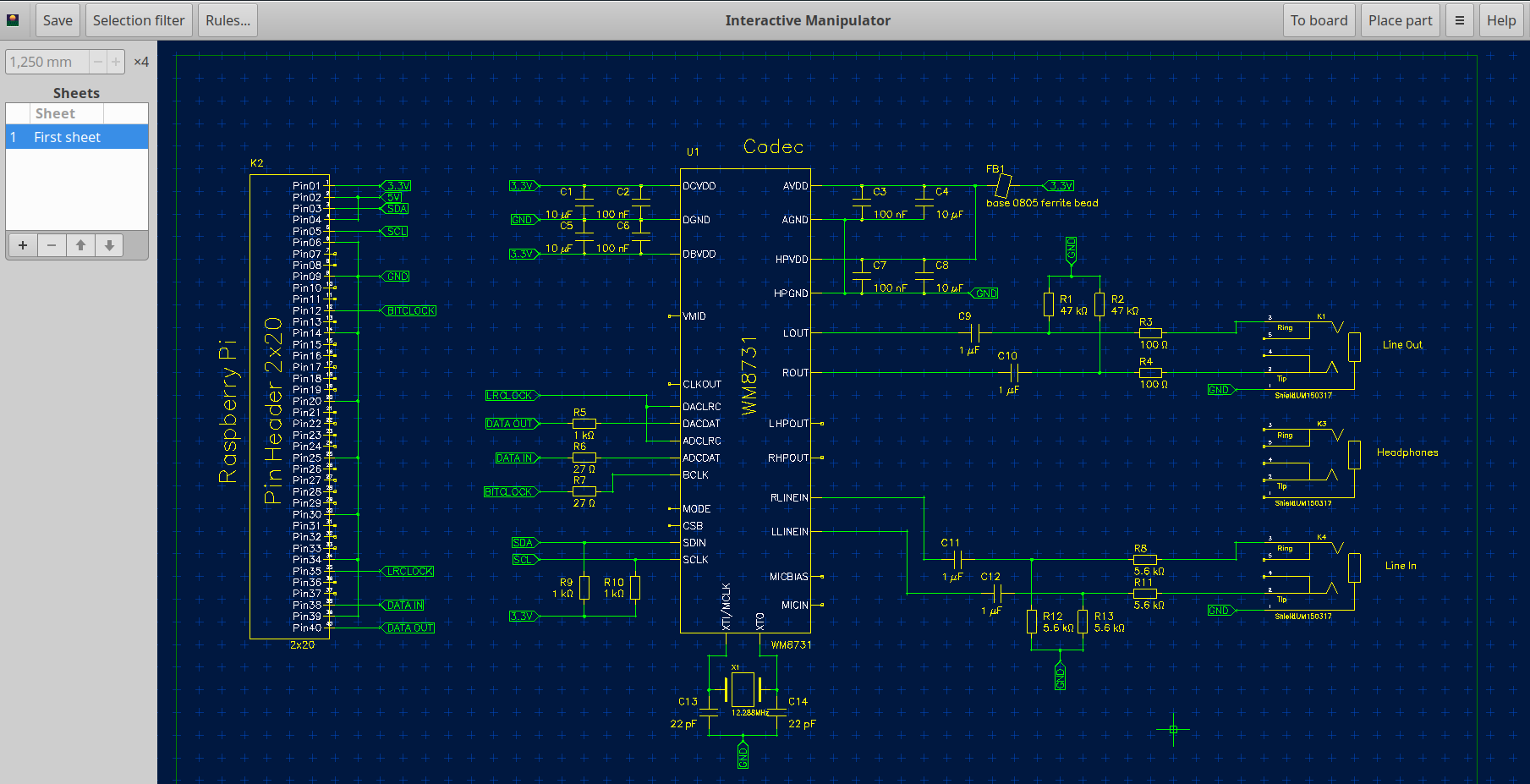Click the grid size input field
1530x784 pixels.
47,62
